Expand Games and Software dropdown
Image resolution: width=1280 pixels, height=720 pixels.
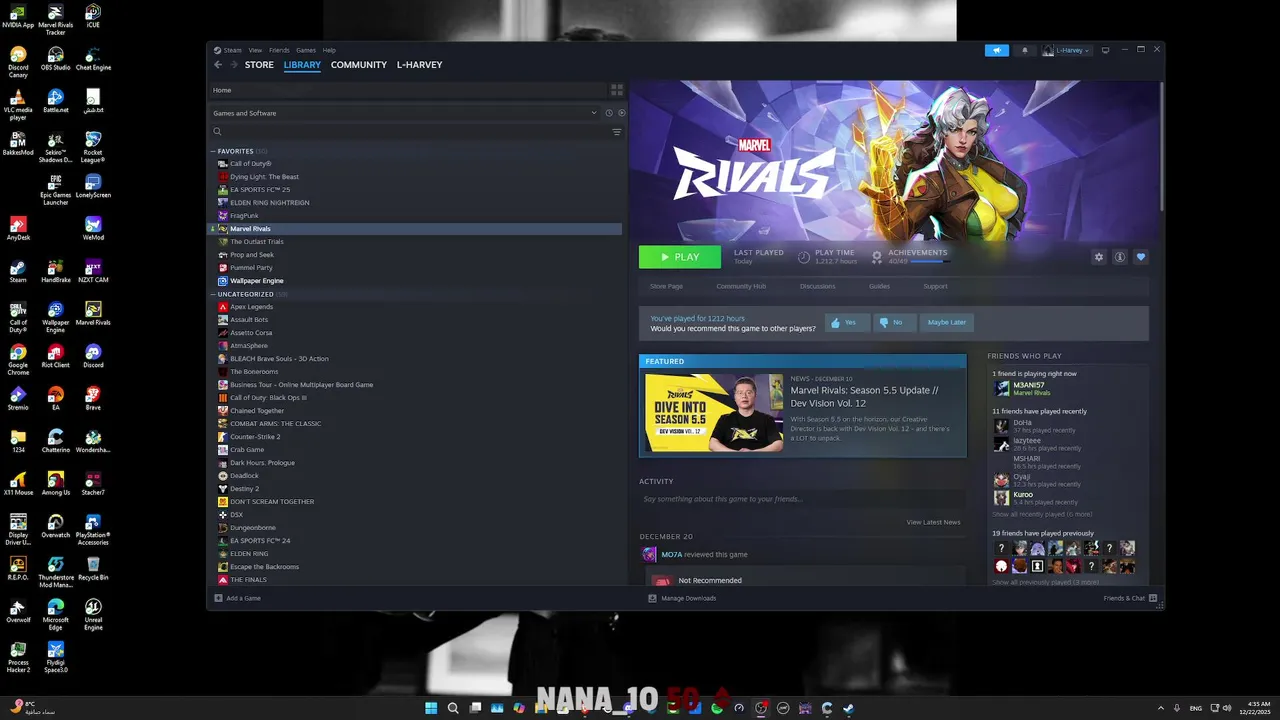[x=404, y=113]
